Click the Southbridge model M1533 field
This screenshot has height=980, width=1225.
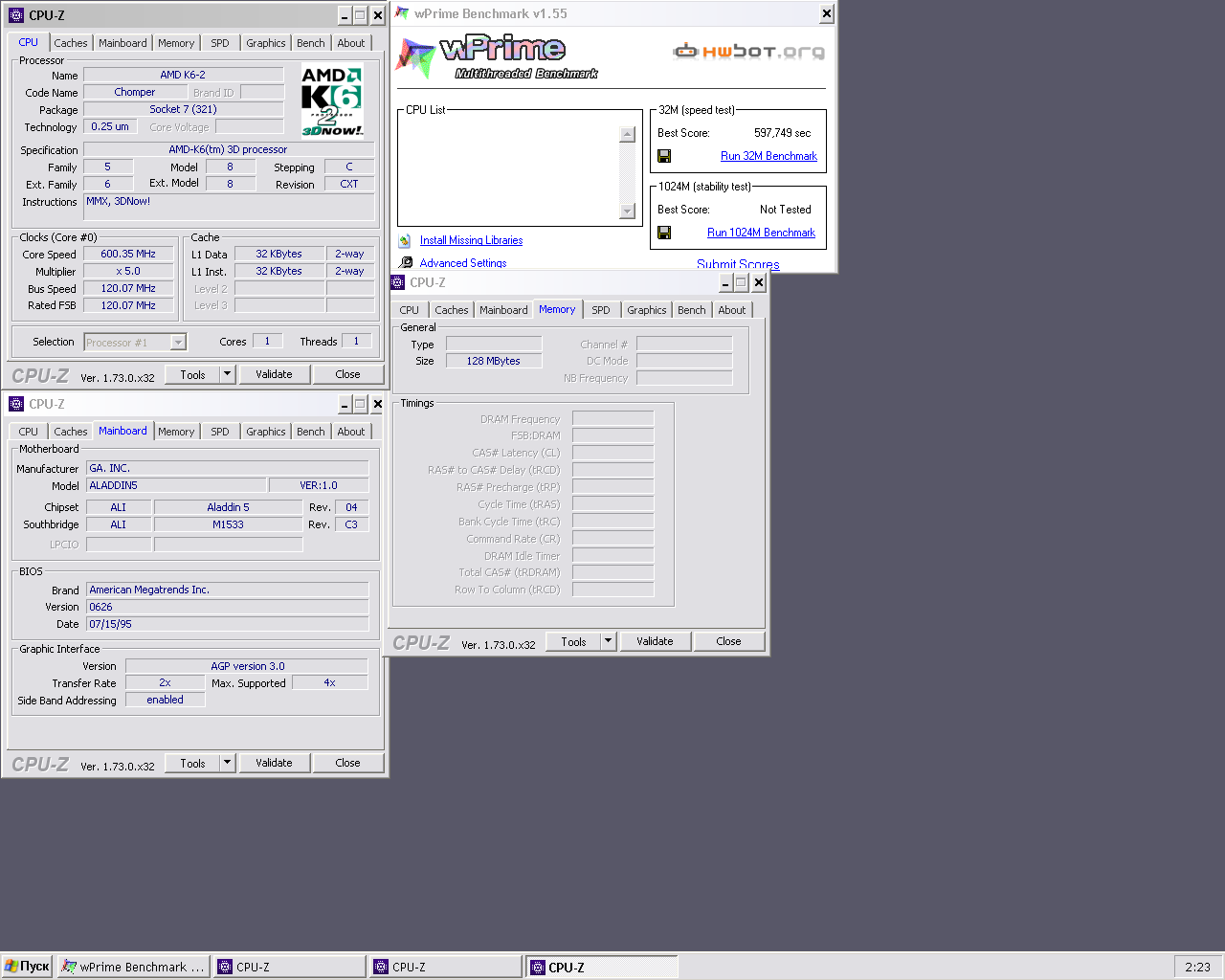click(228, 524)
